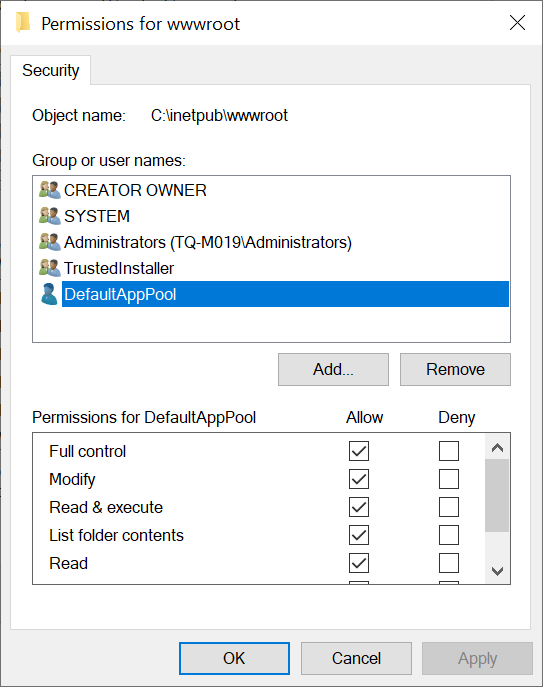The image size is (543, 687).
Task: Tick the Deny box for Read
Action: 449,563
